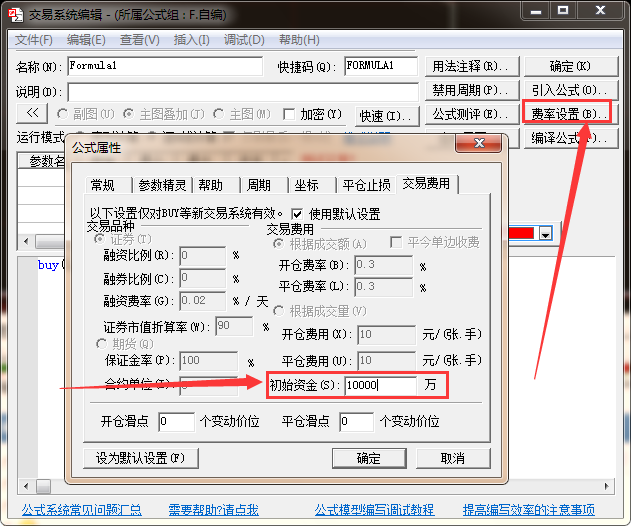Cancel the 公式属性 dialog with 取消

click(452, 458)
